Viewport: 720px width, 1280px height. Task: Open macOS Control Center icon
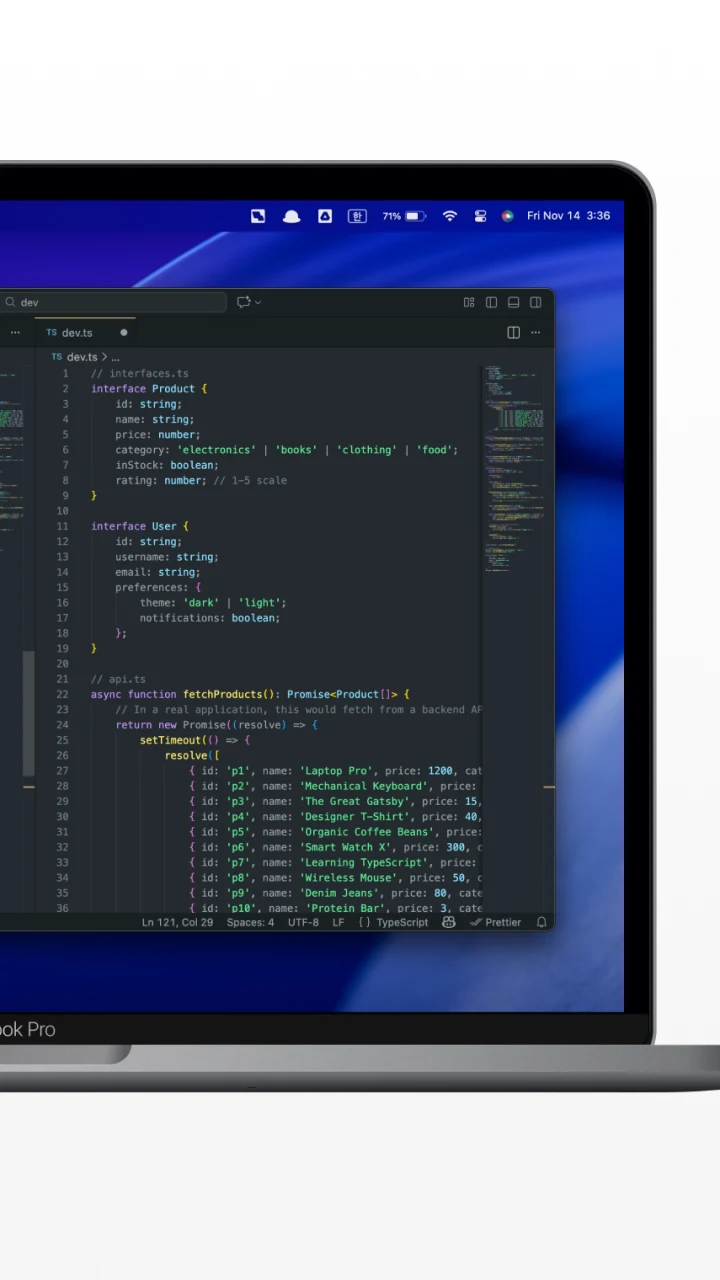click(480, 216)
